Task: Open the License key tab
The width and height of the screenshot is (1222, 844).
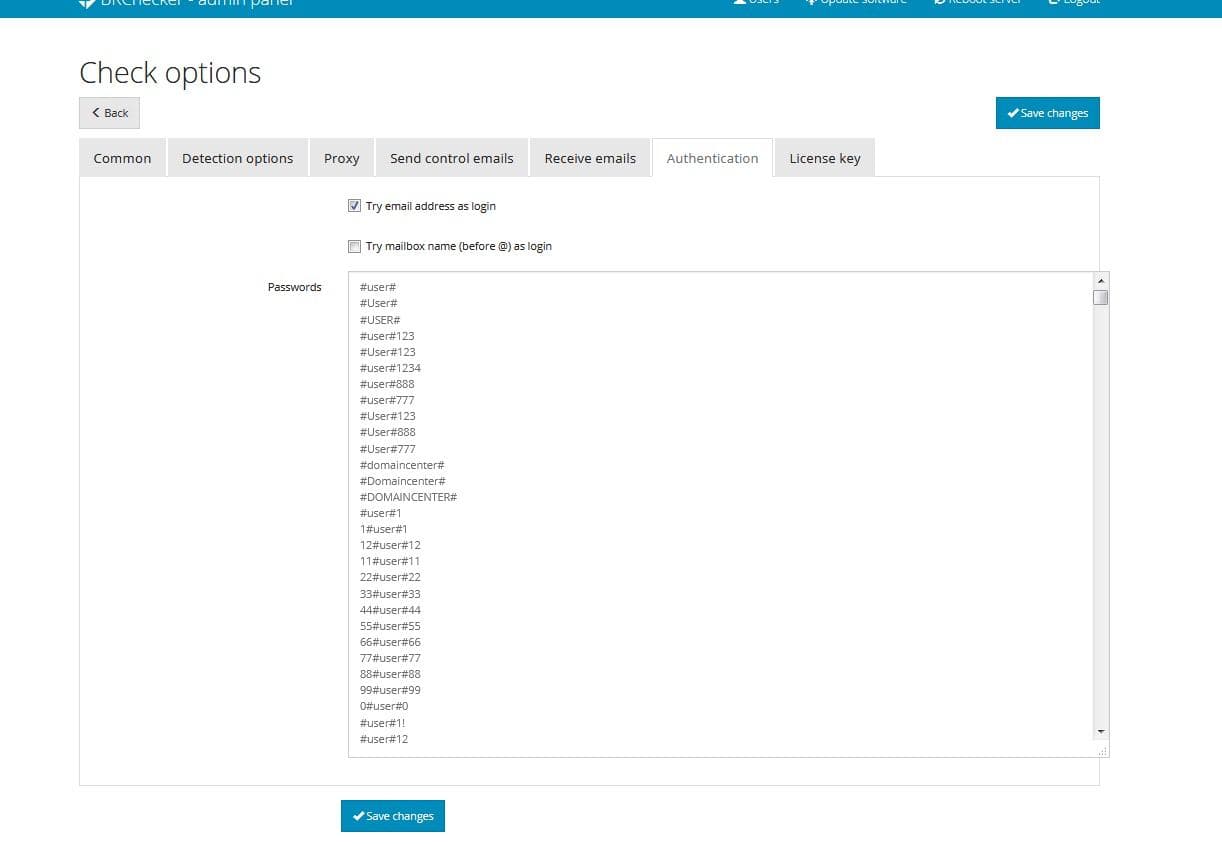Action: pyautogui.click(x=824, y=158)
